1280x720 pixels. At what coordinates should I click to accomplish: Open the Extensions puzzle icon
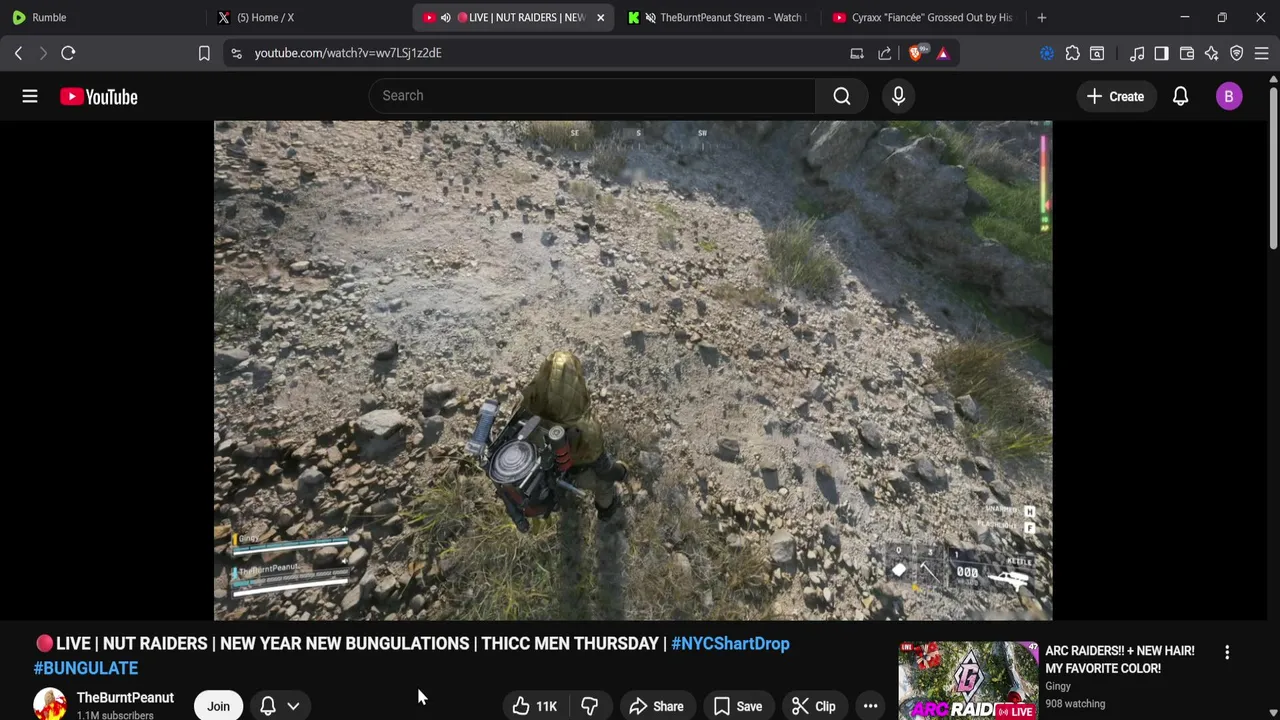click(x=1072, y=53)
